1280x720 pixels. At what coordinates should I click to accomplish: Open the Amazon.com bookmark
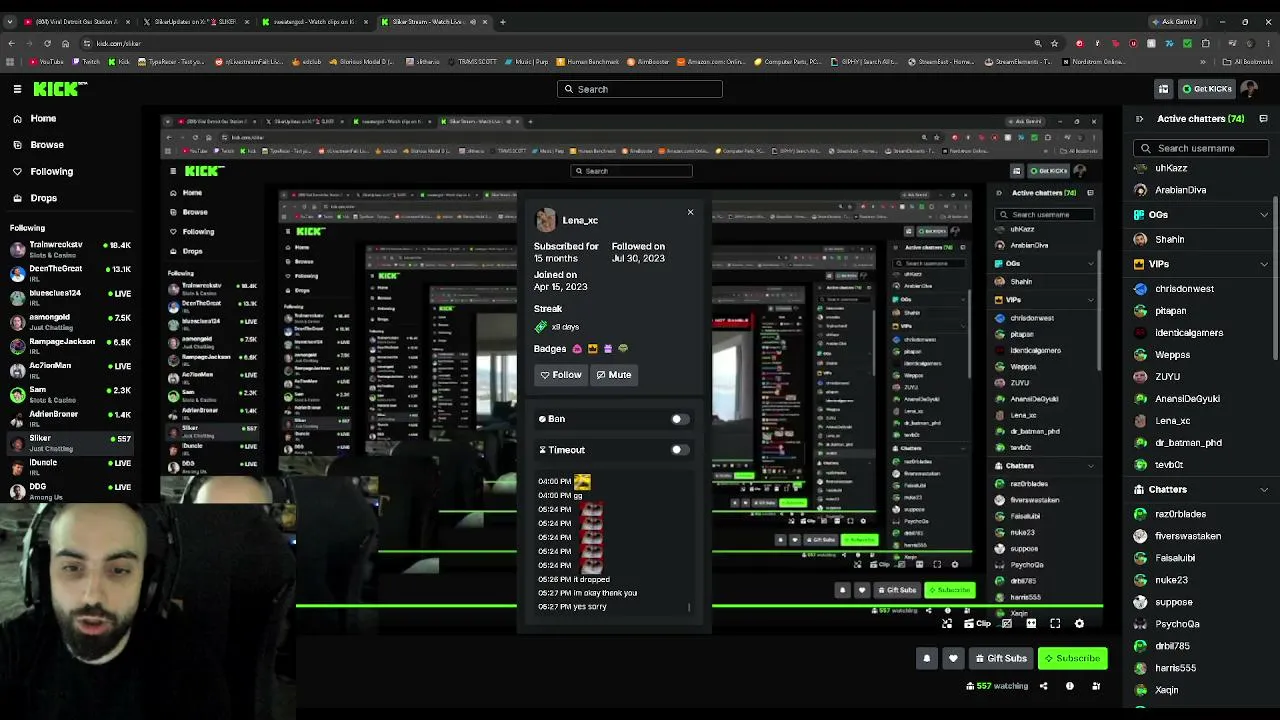[711, 62]
